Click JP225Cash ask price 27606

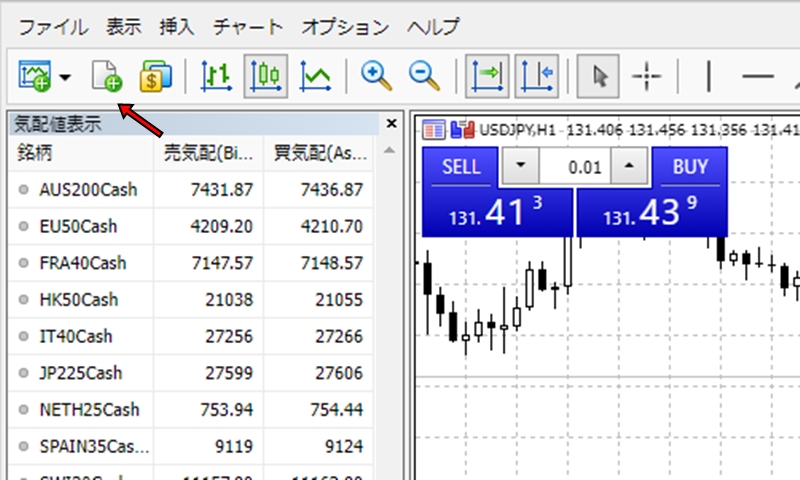point(339,373)
